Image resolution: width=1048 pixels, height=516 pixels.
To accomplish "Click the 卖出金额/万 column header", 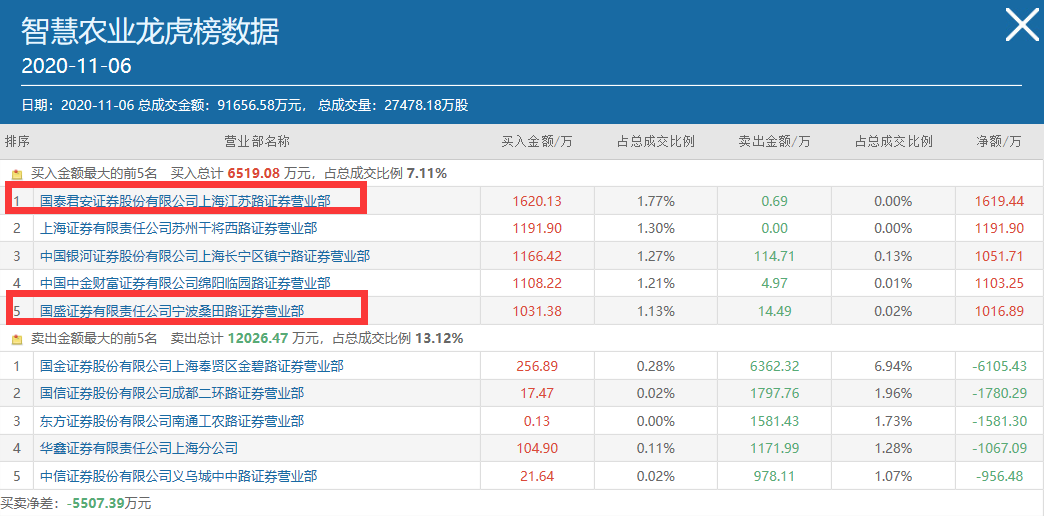I will pyautogui.click(x=774, y=142).
